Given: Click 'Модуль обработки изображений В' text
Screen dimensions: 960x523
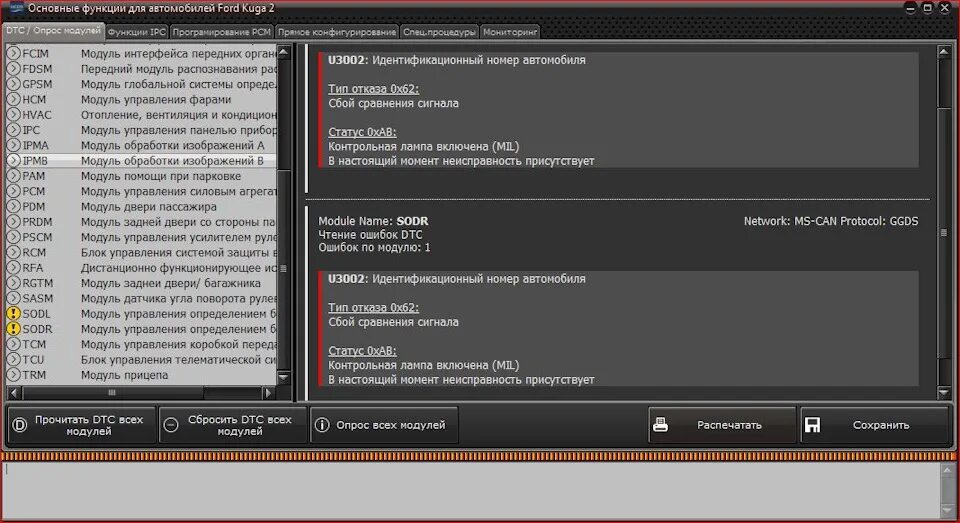Looking at the screenshot, I should point(172,160).
